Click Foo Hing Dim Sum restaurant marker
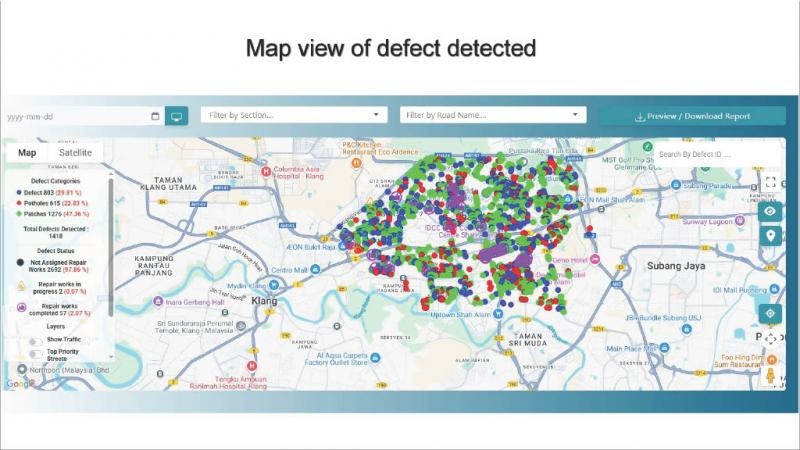 pos(770,358)
